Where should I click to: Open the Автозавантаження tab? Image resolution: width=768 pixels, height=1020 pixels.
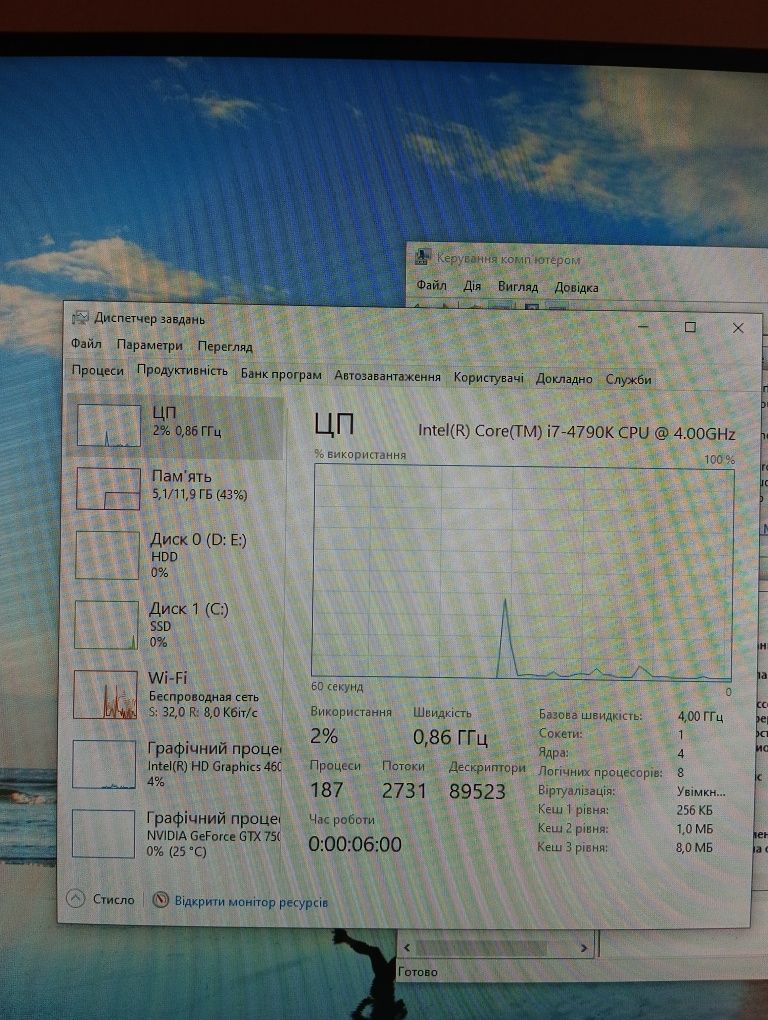387,376
